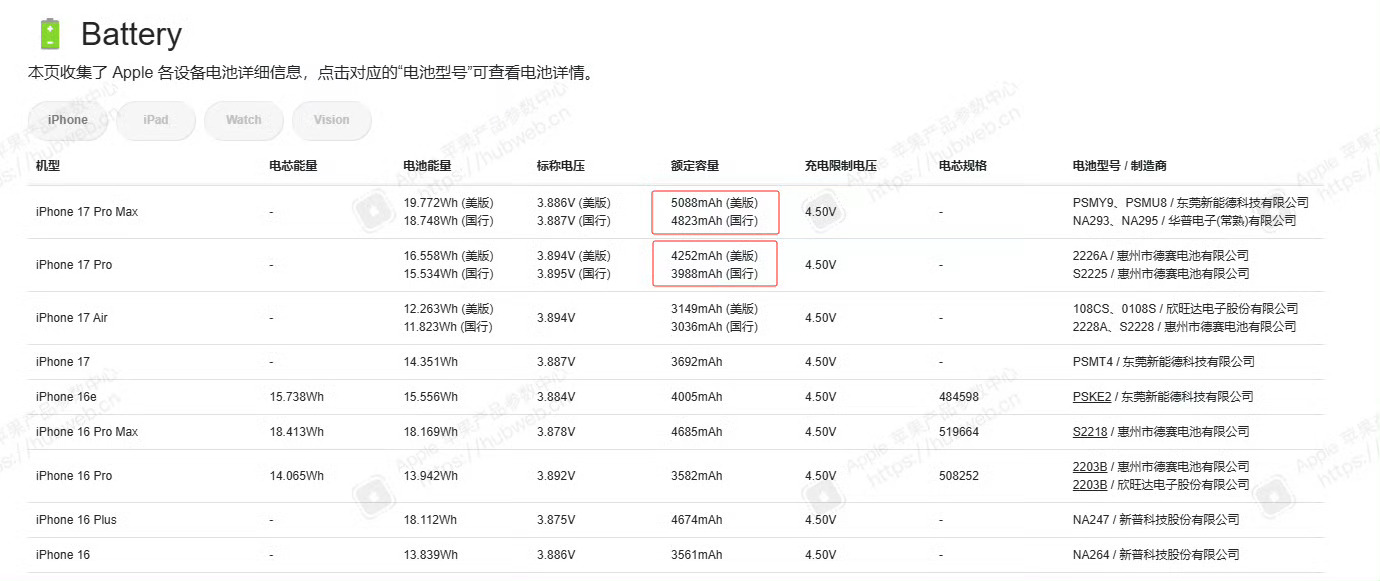
Task: Click the Battery page heading
Action: tap(131, 35)
